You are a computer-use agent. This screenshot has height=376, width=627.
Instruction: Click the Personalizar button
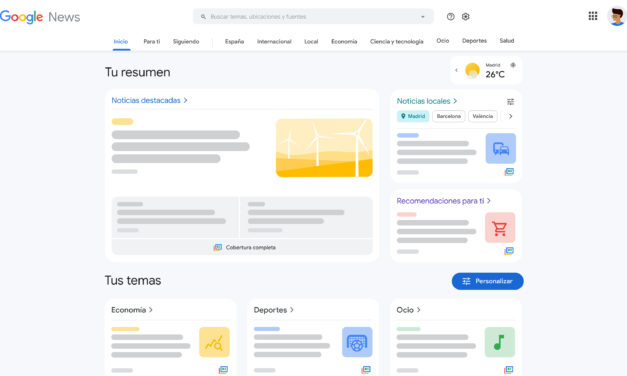pyautogui.click(x=487, y=281)
